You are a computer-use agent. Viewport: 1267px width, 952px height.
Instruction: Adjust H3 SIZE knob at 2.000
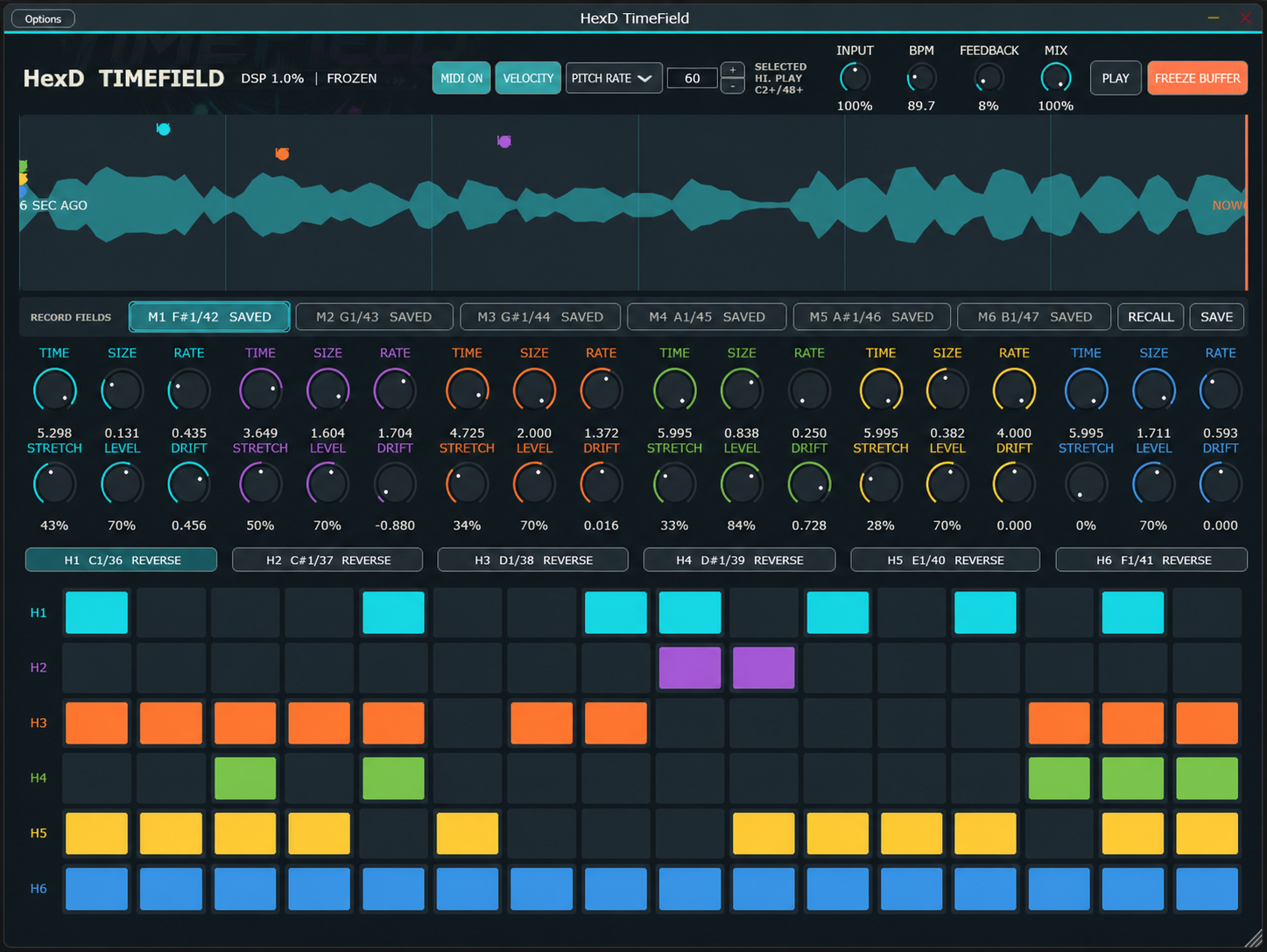tap(534, 391)
